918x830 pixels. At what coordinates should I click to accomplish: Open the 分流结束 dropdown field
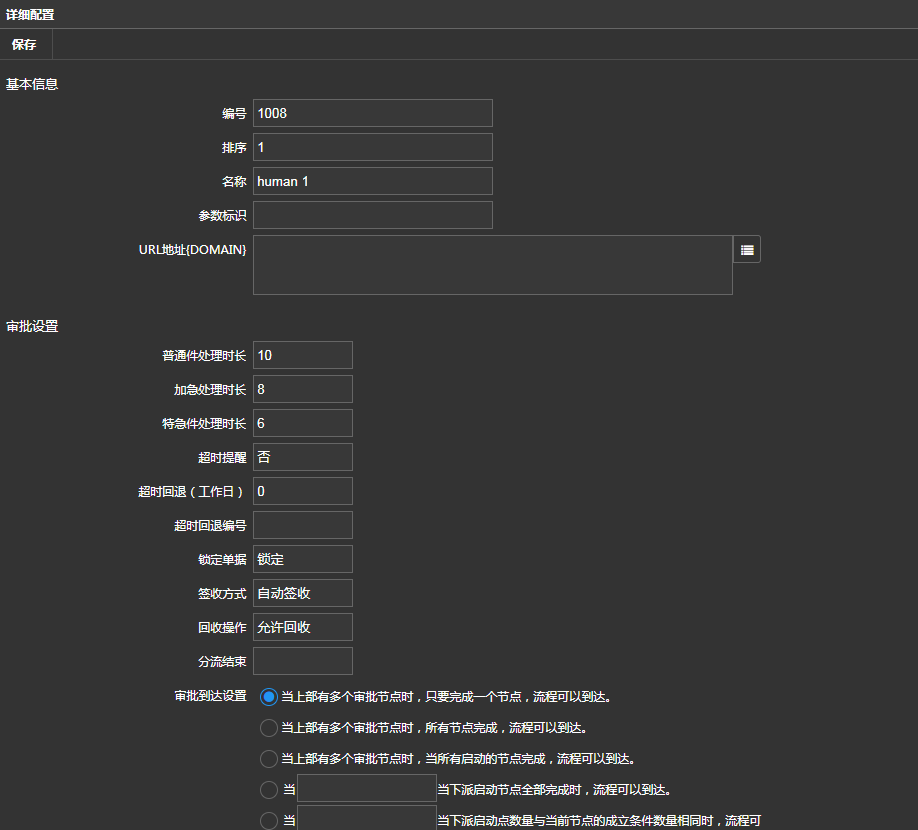[x=302, y=661]
